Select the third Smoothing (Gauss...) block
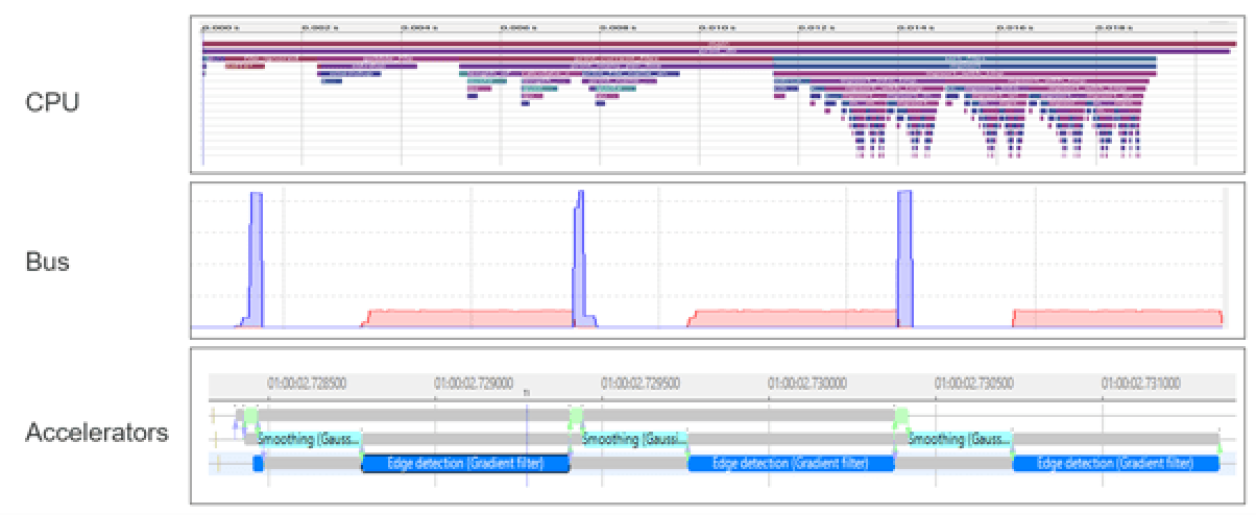The image size is (1256, 515). [959, 439]
